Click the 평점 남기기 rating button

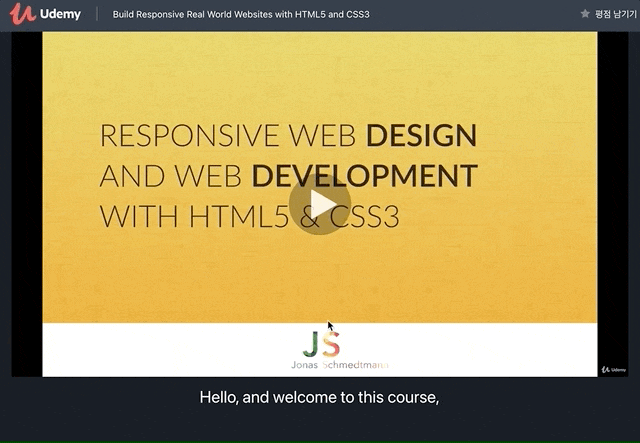point(609,14)
